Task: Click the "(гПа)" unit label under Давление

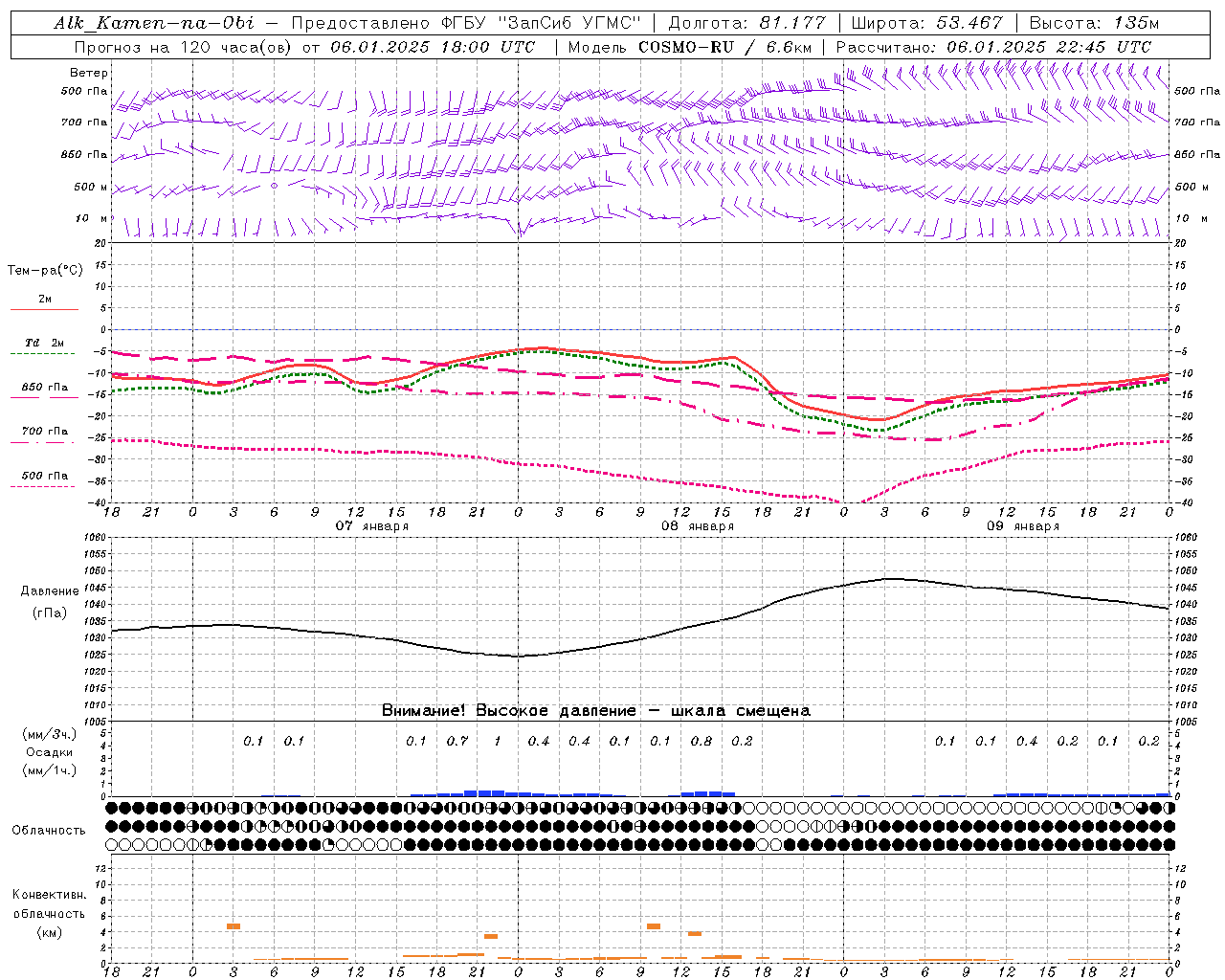Action: coord(50,612)
